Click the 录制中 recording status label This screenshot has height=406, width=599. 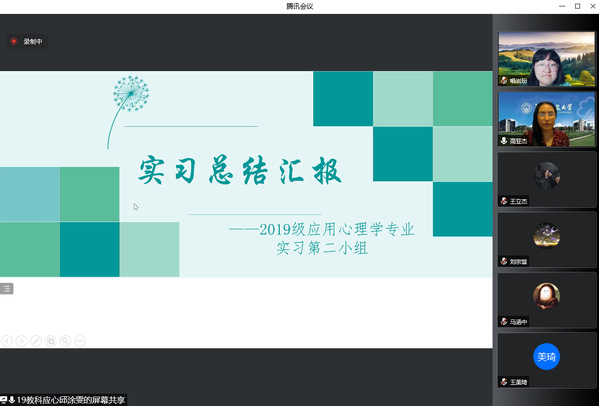coord(33,41)
